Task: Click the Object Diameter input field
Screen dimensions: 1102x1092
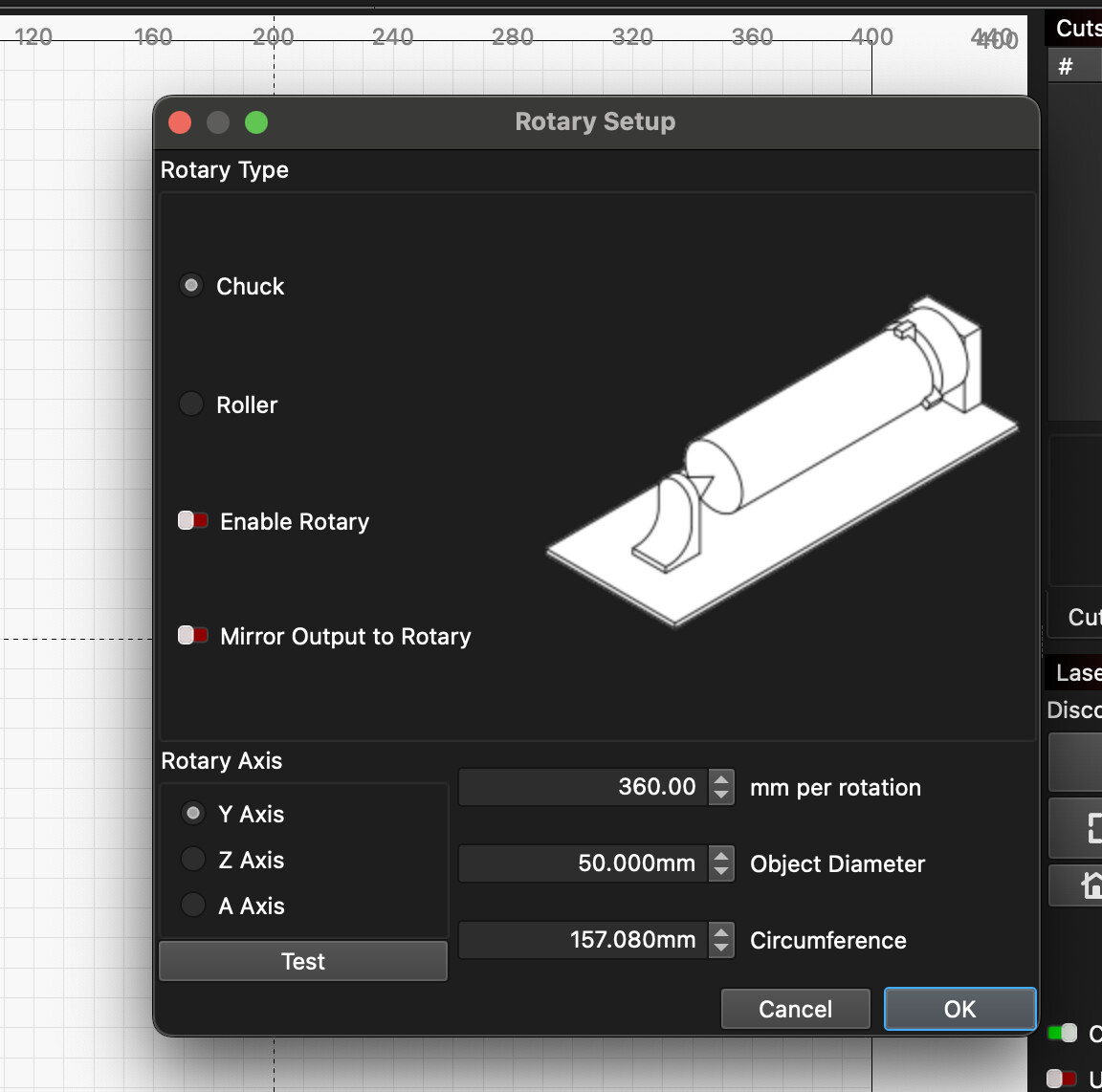Action: click(x=584, y=863)
